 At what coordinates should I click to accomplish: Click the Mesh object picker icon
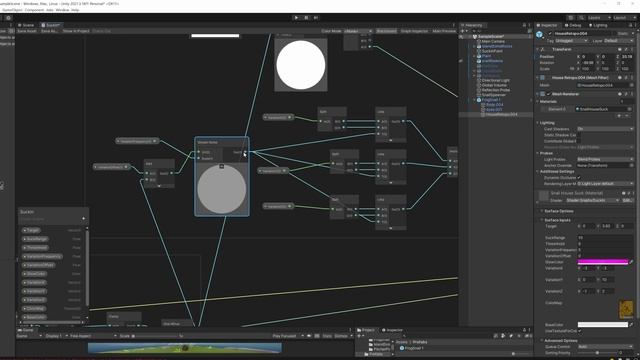pyautogui.click(x=631, y=85)
